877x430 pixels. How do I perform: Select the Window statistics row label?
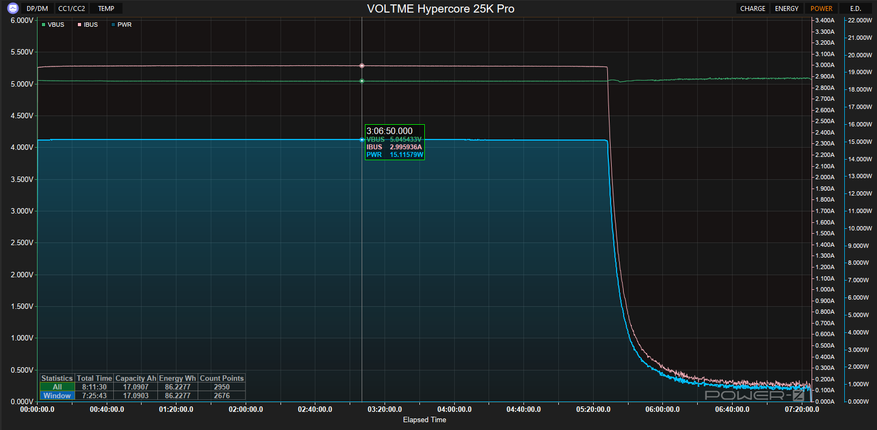point(57,395)
